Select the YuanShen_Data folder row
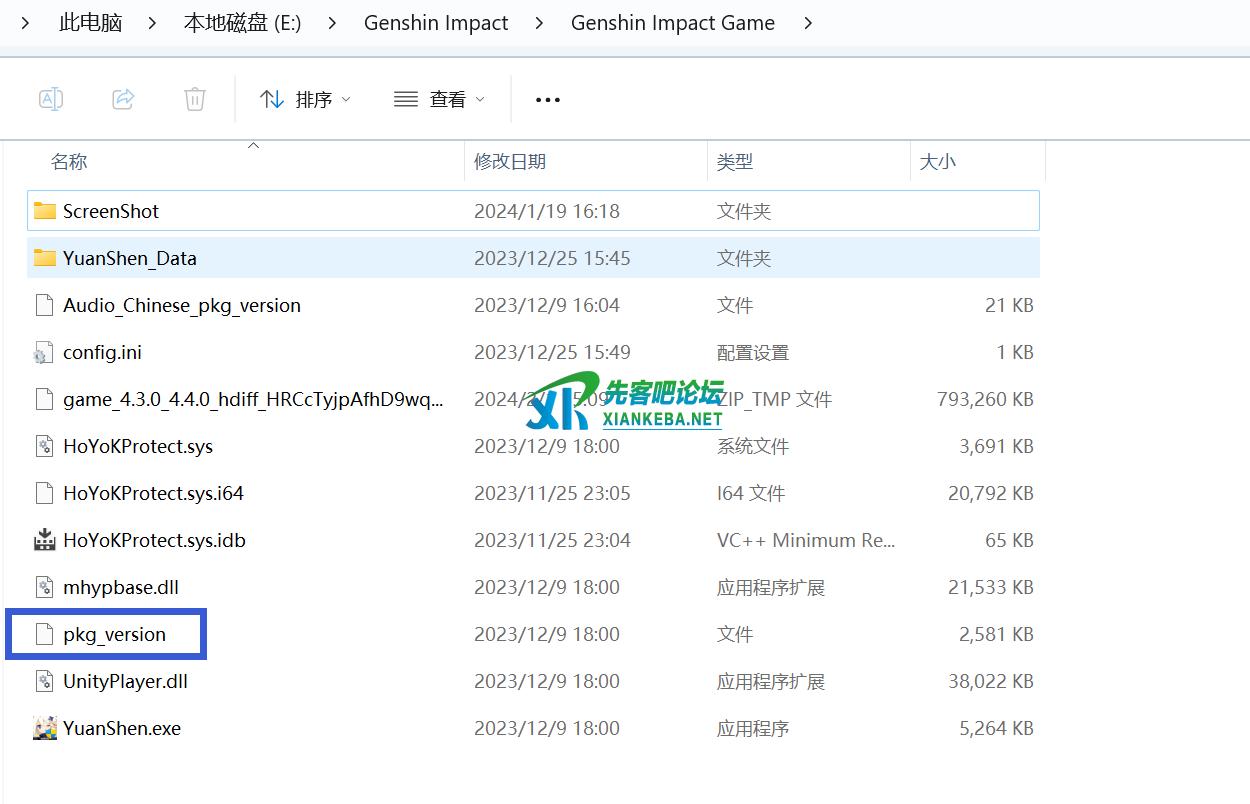Viewport: 1250px width, 804px height. 130,258
